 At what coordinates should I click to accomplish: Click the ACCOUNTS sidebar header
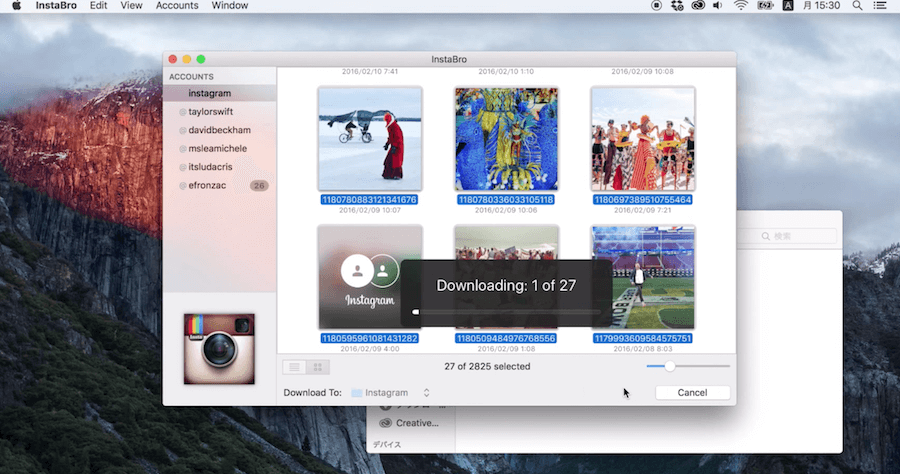[191, 76]
